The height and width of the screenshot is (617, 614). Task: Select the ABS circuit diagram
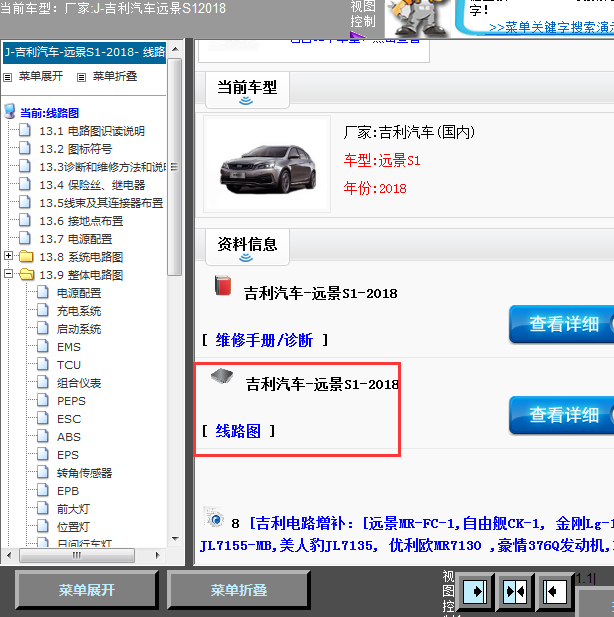(68, 437)
